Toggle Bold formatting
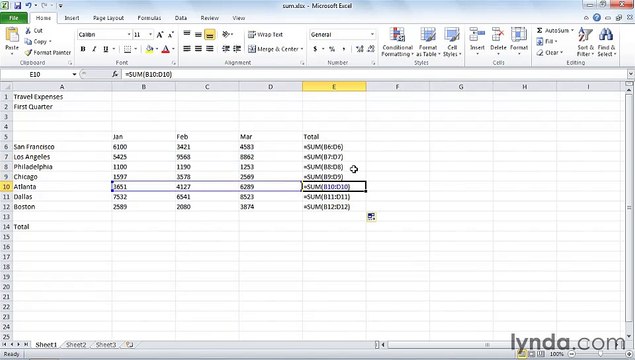This screenshot has width=635, height=360. coord(83,49)
